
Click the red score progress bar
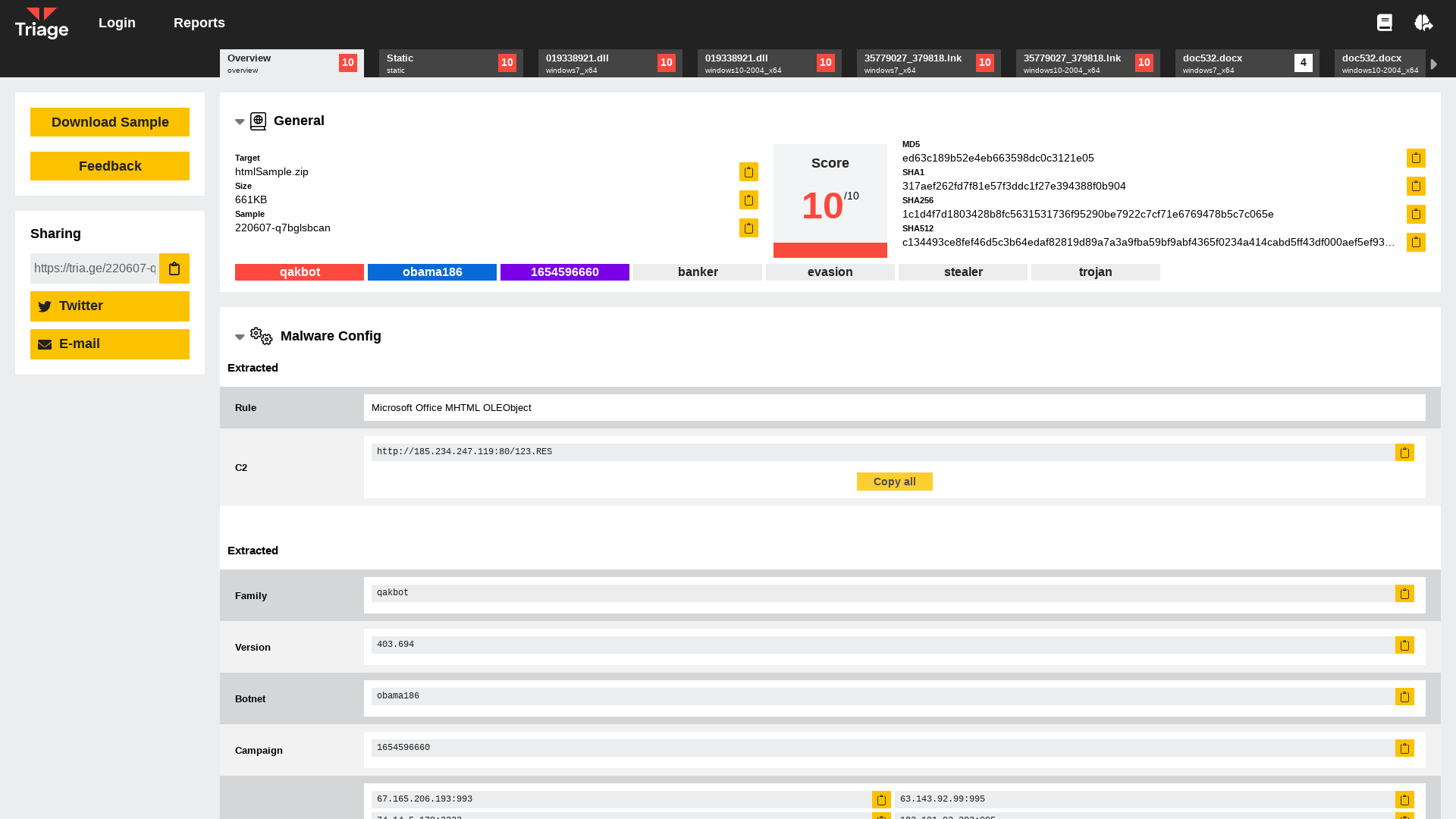[830, 250]
